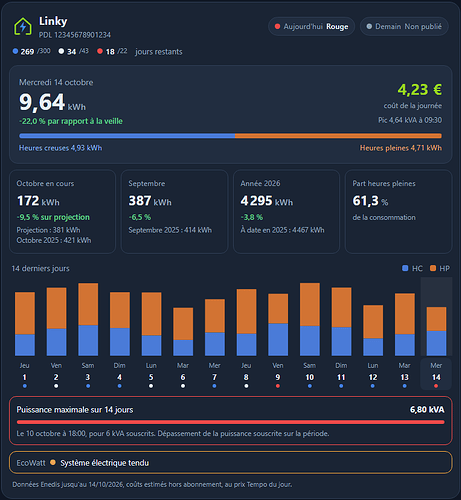This screenshot has height=500, width=461.
Task: Click the white Tempo dot under day 8
Action: (x=246, y=386)
